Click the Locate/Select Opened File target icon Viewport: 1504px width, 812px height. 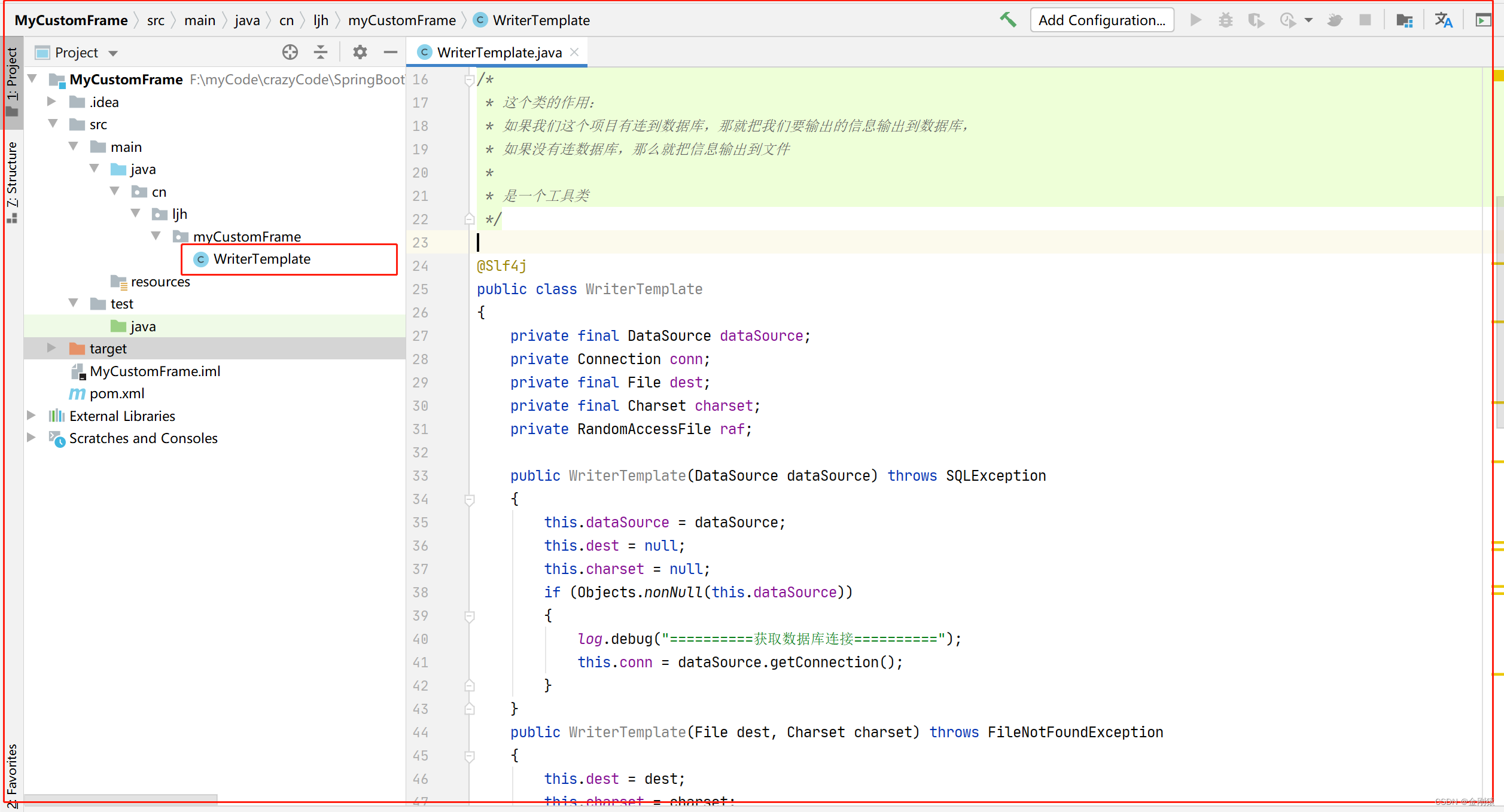[290, 53]
